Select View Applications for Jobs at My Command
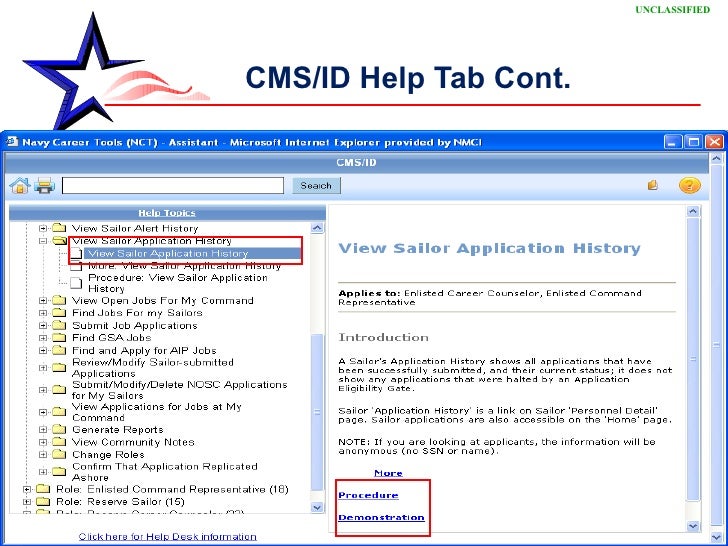The height and width of the screenshot is (546, 728). point(157,412)
